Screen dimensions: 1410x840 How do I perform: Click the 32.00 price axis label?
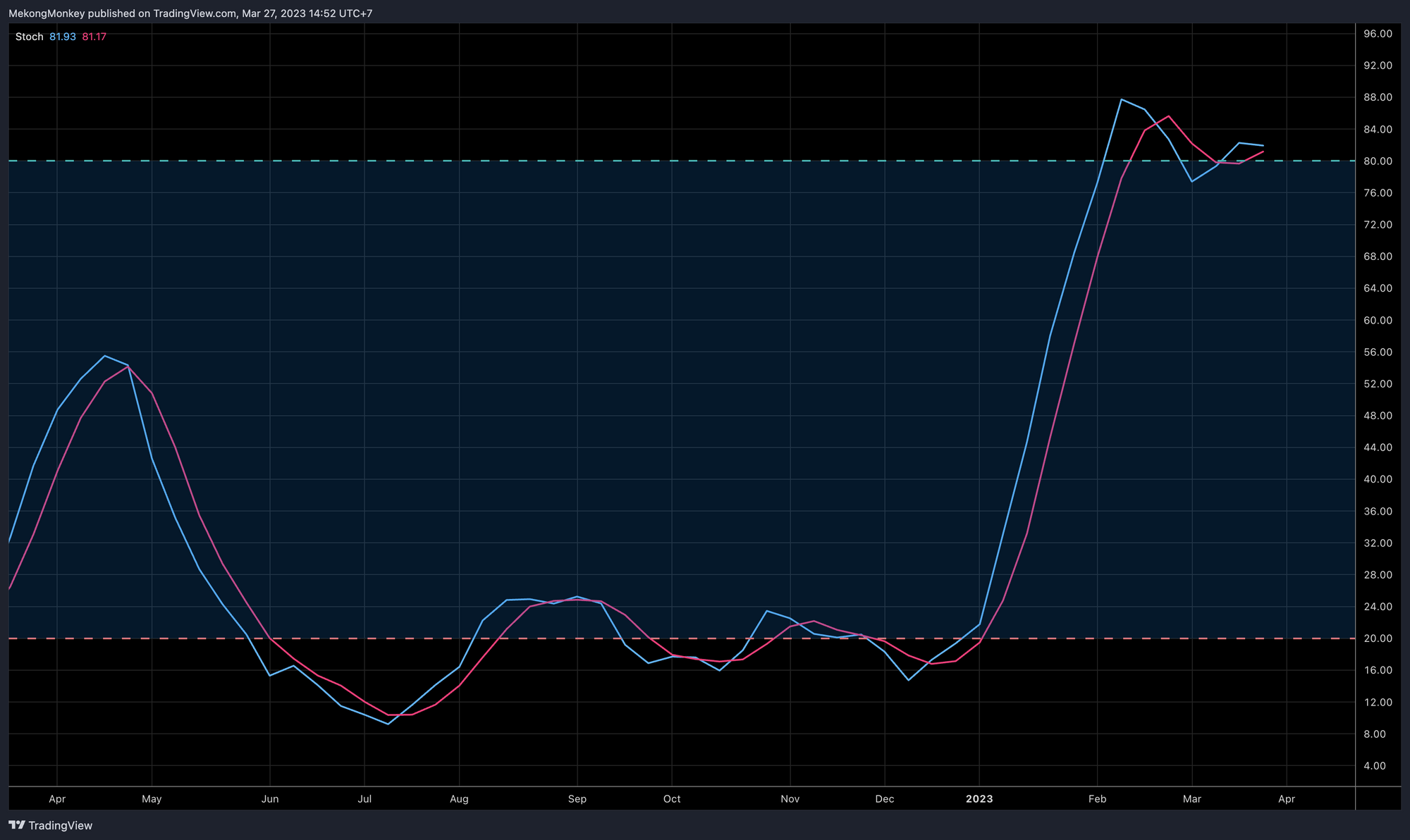click(1378, 543)
